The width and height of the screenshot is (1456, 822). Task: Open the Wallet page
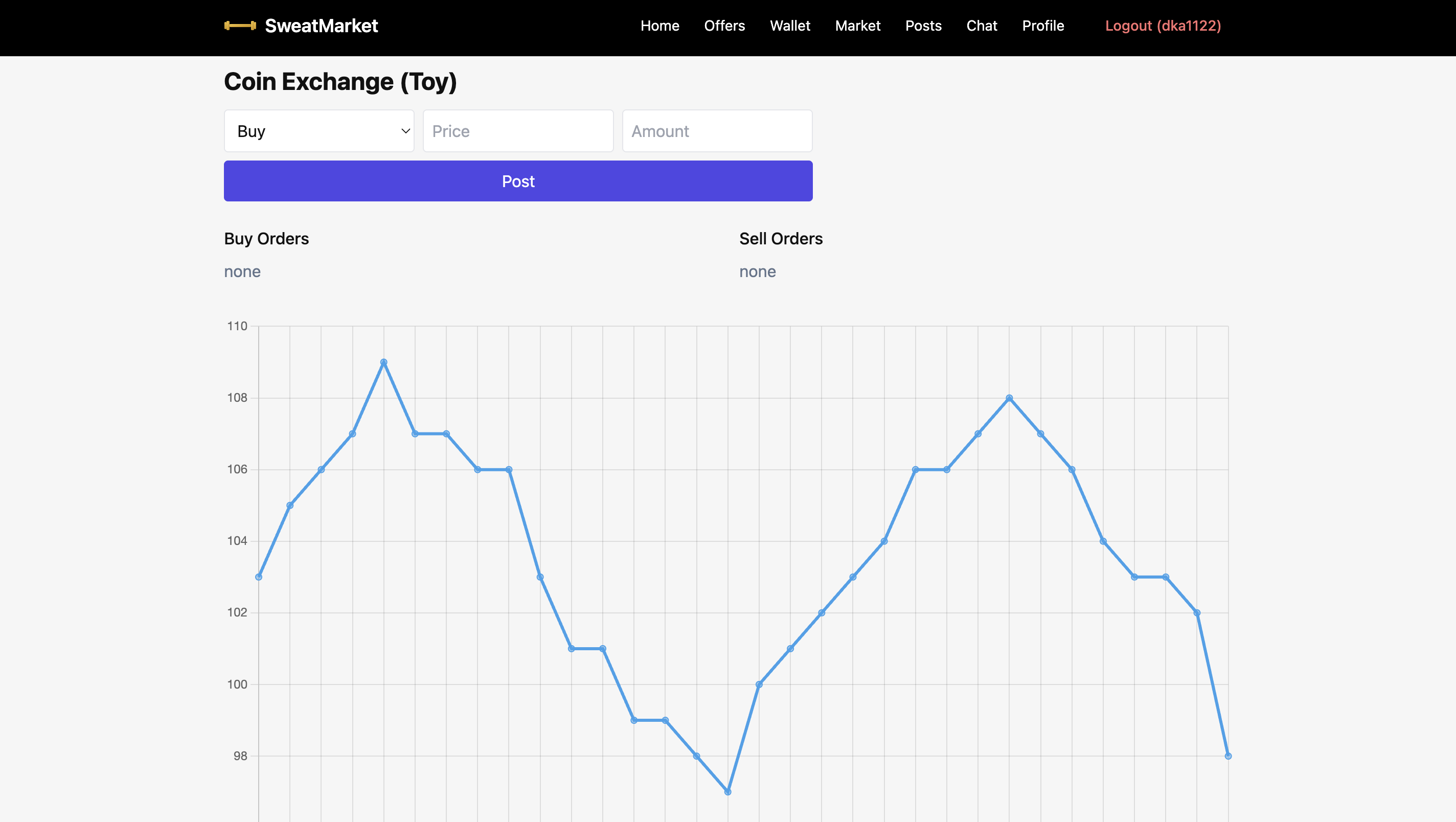click(790, 26)
